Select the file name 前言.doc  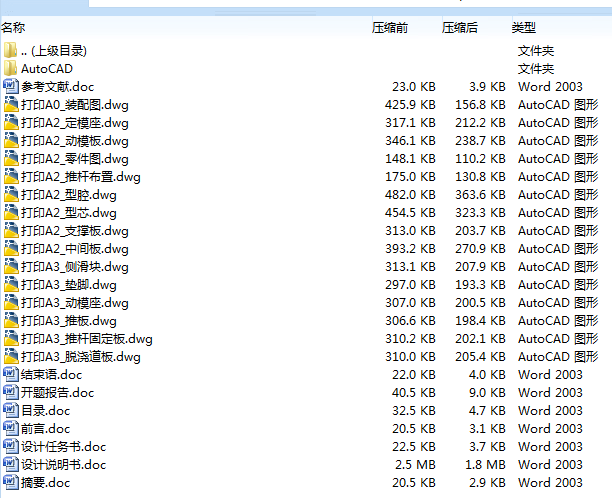pos(46,429)
